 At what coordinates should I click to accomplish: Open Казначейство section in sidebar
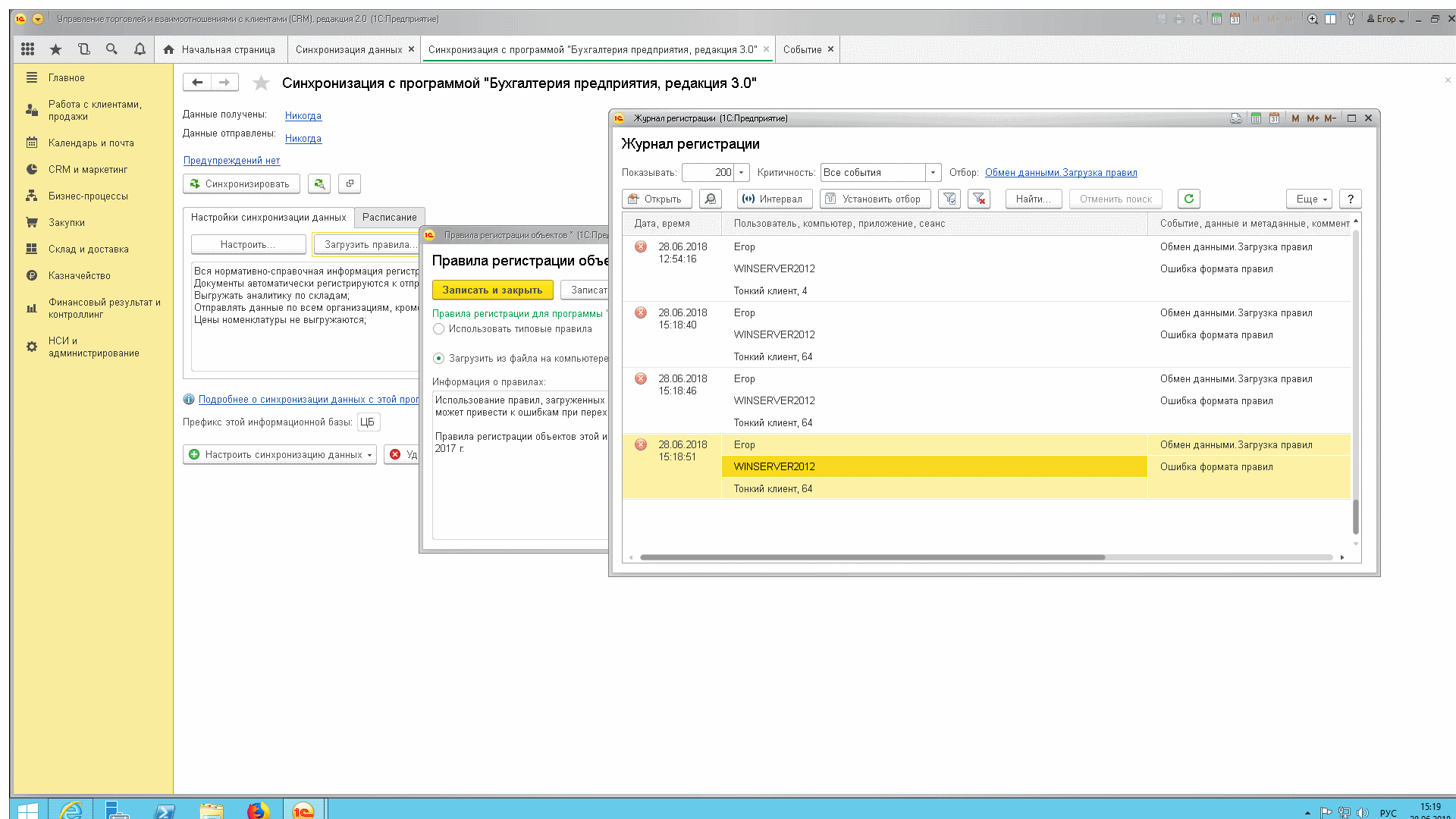tap(80, 276)
